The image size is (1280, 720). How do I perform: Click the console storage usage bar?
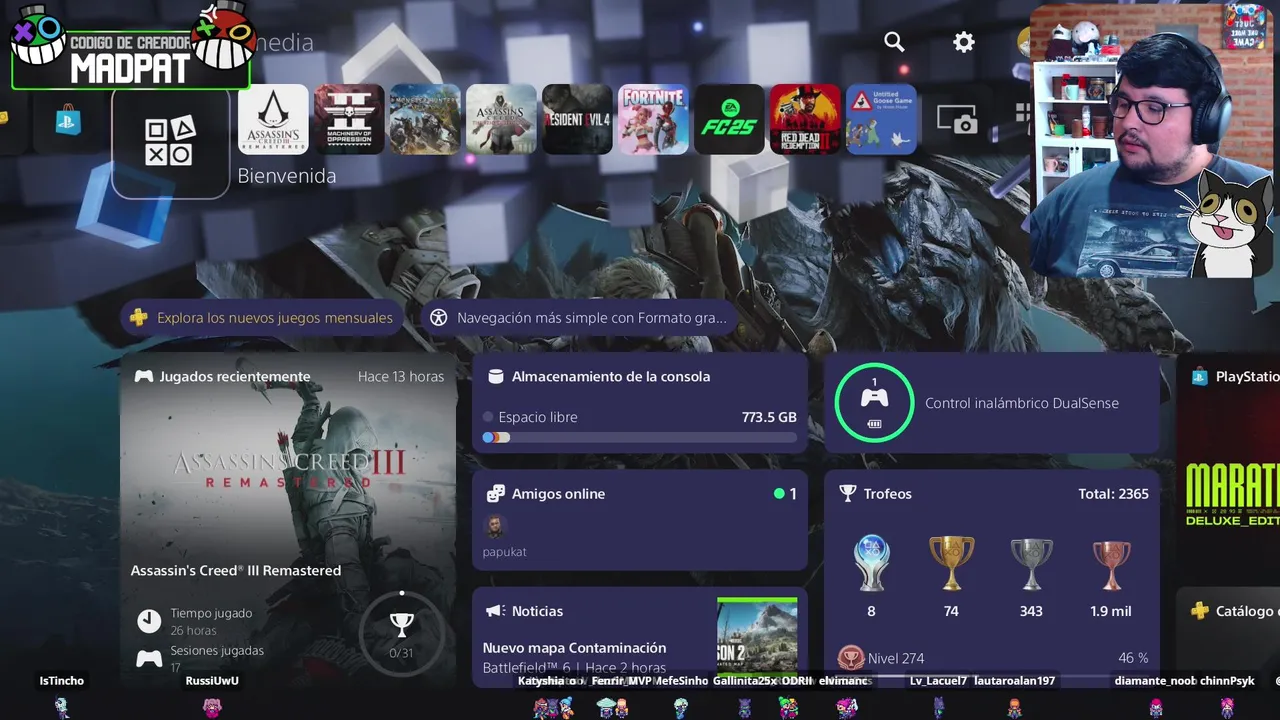click(640, 437)
